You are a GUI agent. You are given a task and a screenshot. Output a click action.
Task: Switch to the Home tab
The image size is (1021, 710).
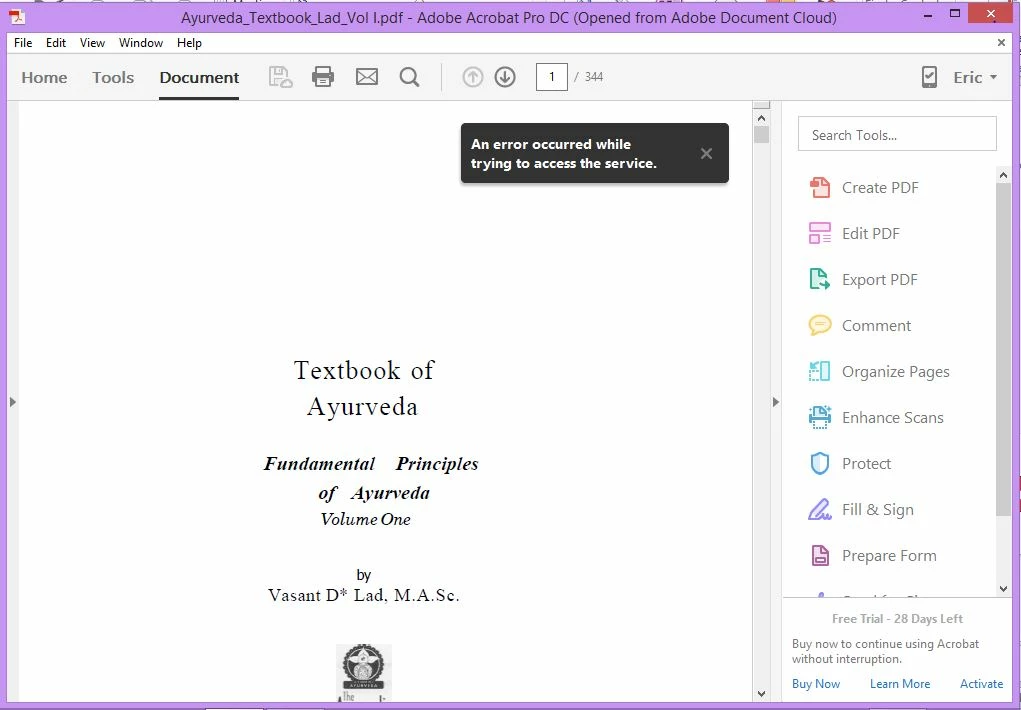(x=44, y=77)
